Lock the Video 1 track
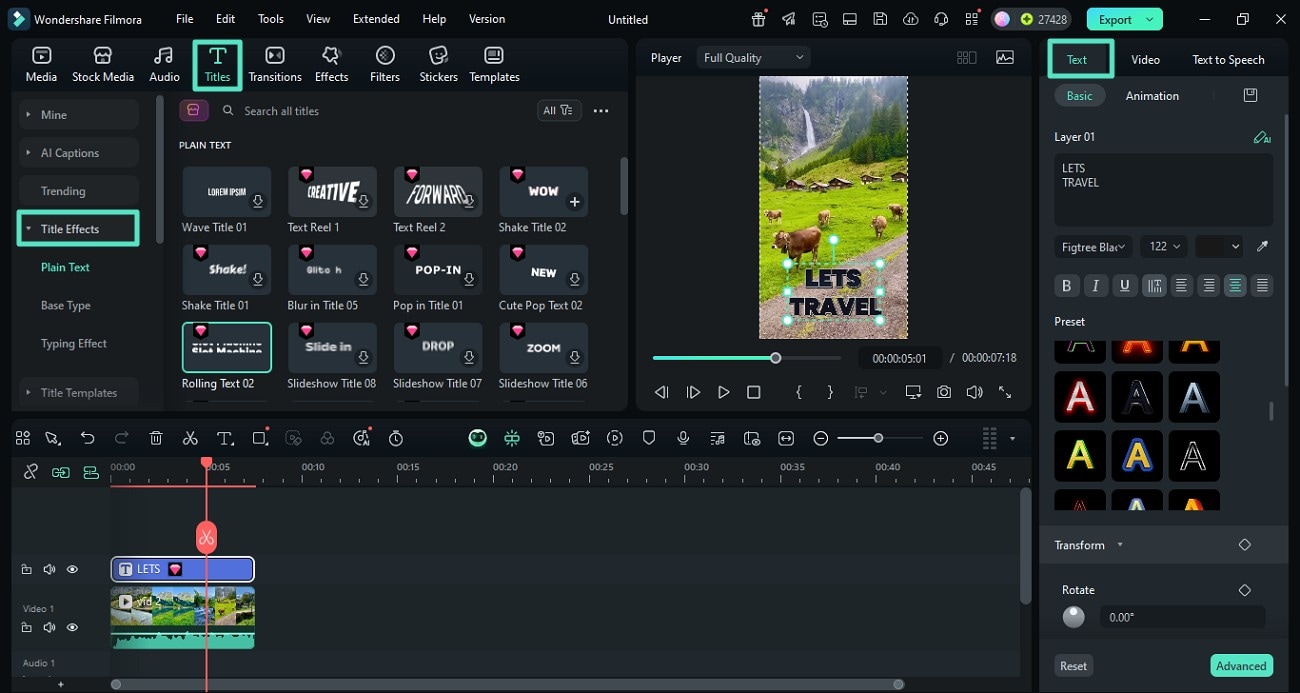 coord(27,627)
